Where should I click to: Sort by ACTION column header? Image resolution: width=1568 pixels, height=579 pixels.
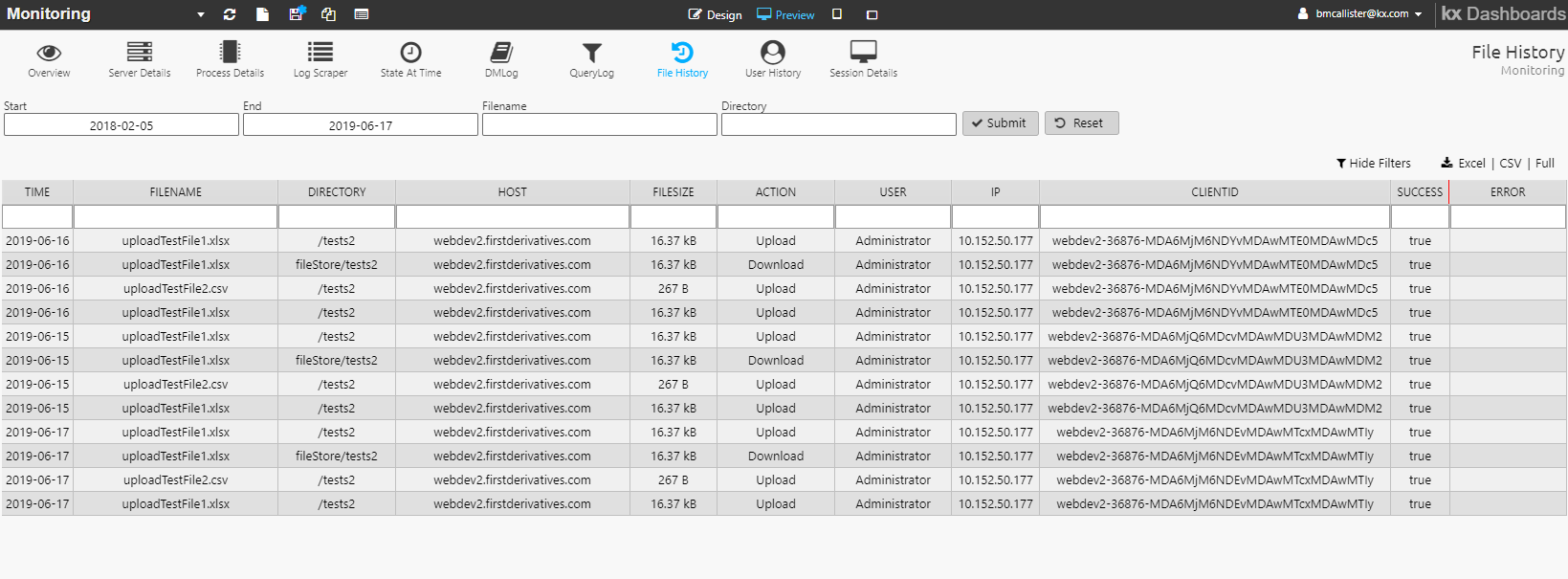(x=776, y=192)
